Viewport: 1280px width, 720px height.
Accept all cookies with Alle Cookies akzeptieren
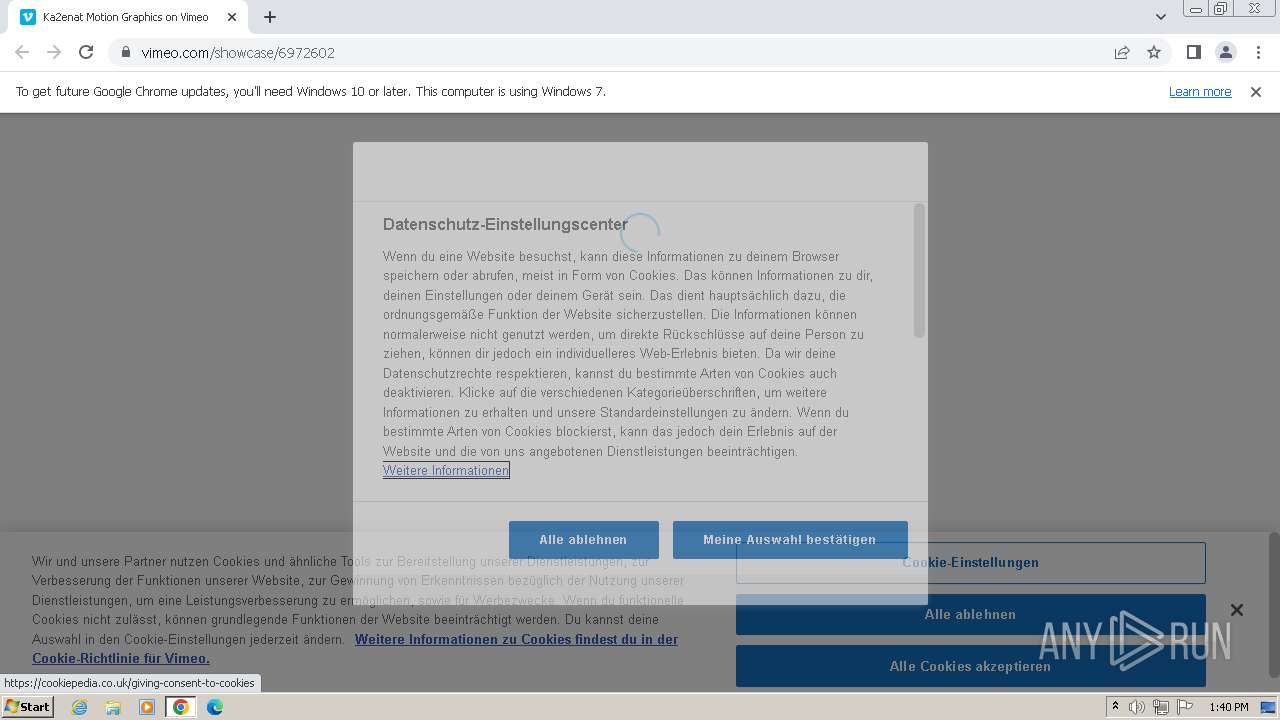pyautogui.click(x=970, y=666)
